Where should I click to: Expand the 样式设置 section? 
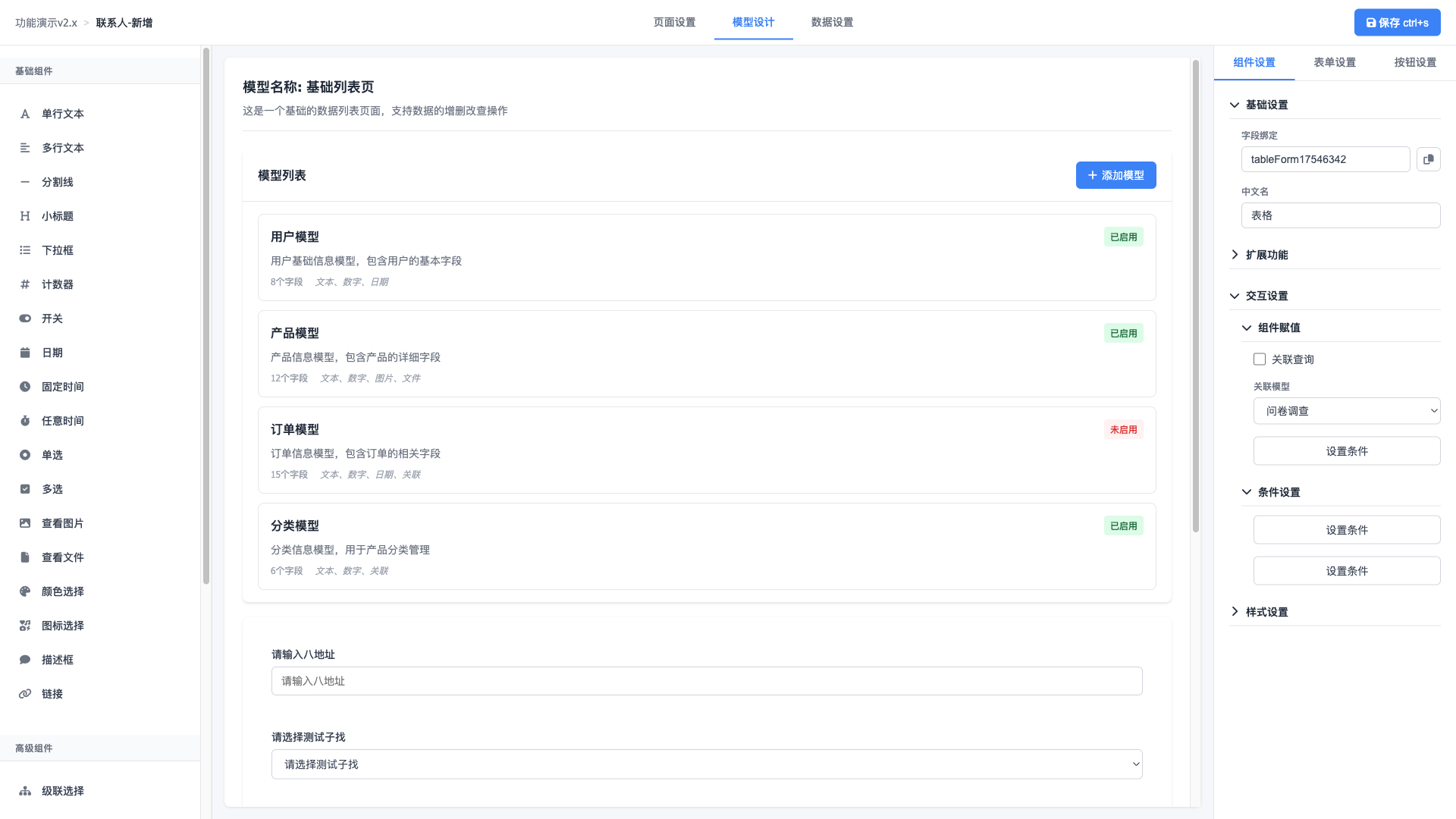(x=1266, y=612)
